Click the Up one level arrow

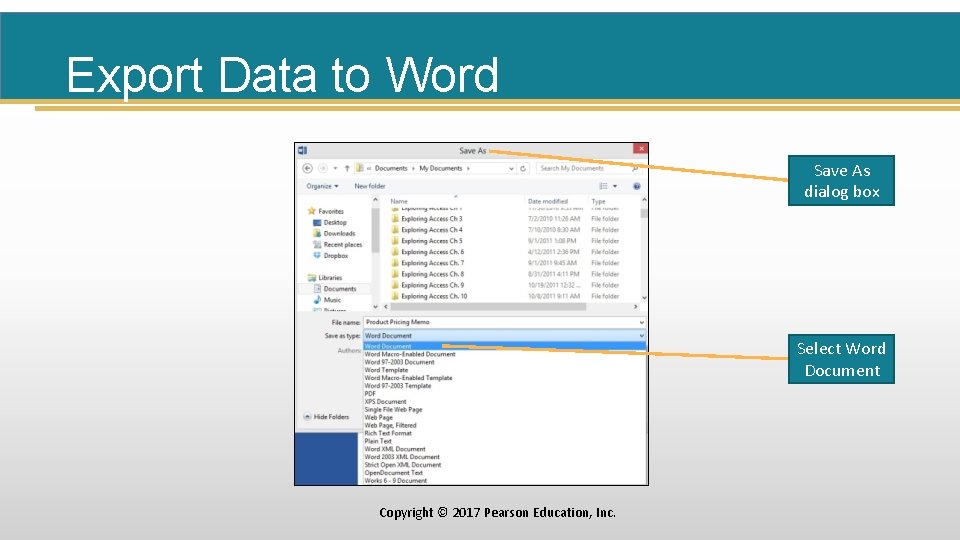347,168
